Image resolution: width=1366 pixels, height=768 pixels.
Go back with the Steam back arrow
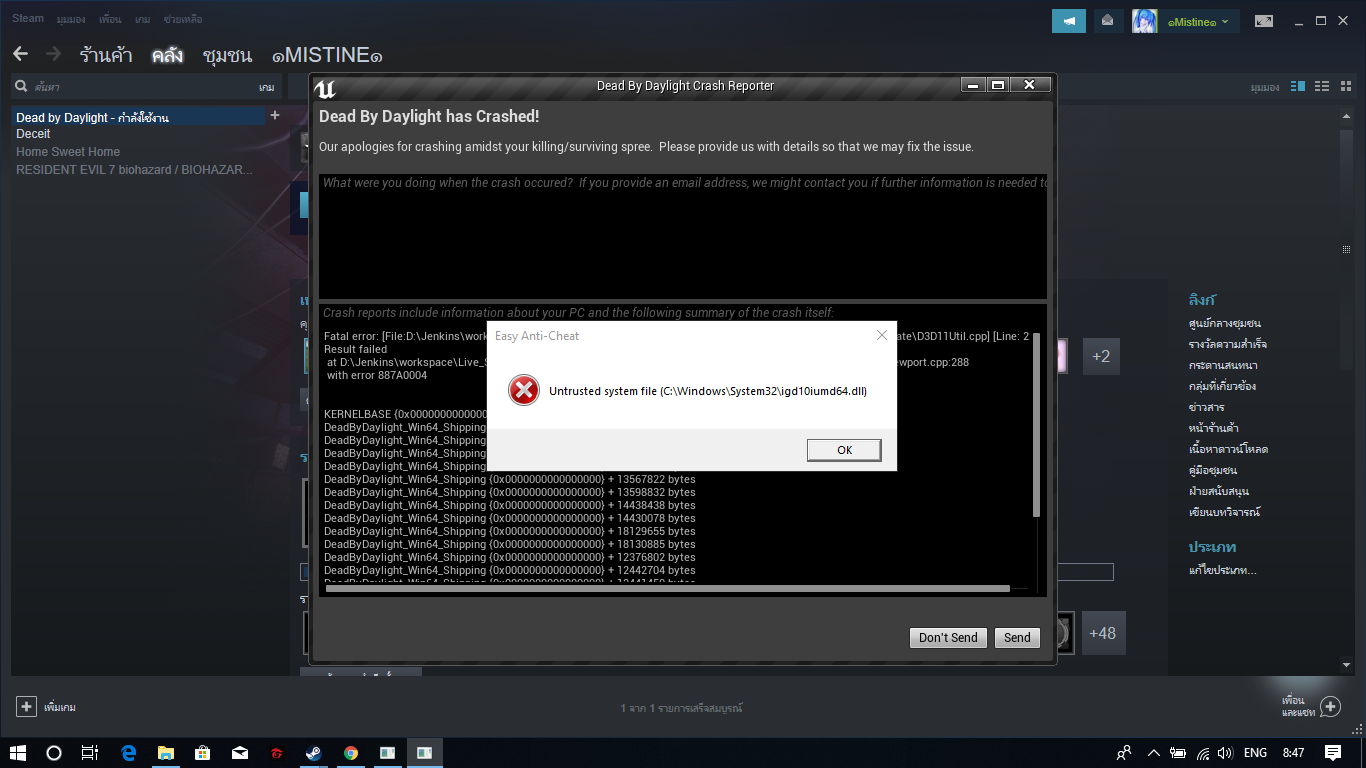(x=20, y=54)
